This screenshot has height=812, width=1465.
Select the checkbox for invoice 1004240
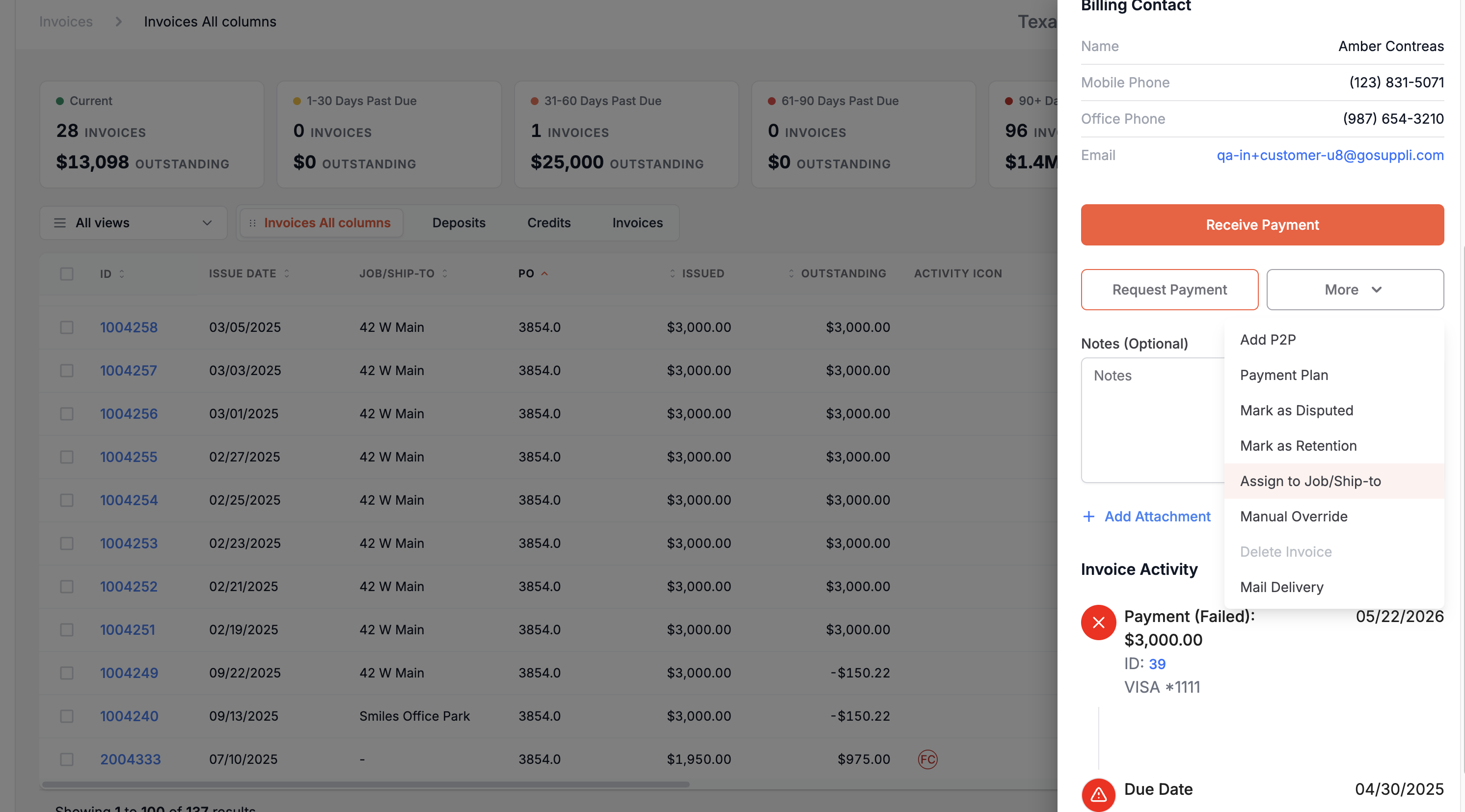[x=67, y=716]
